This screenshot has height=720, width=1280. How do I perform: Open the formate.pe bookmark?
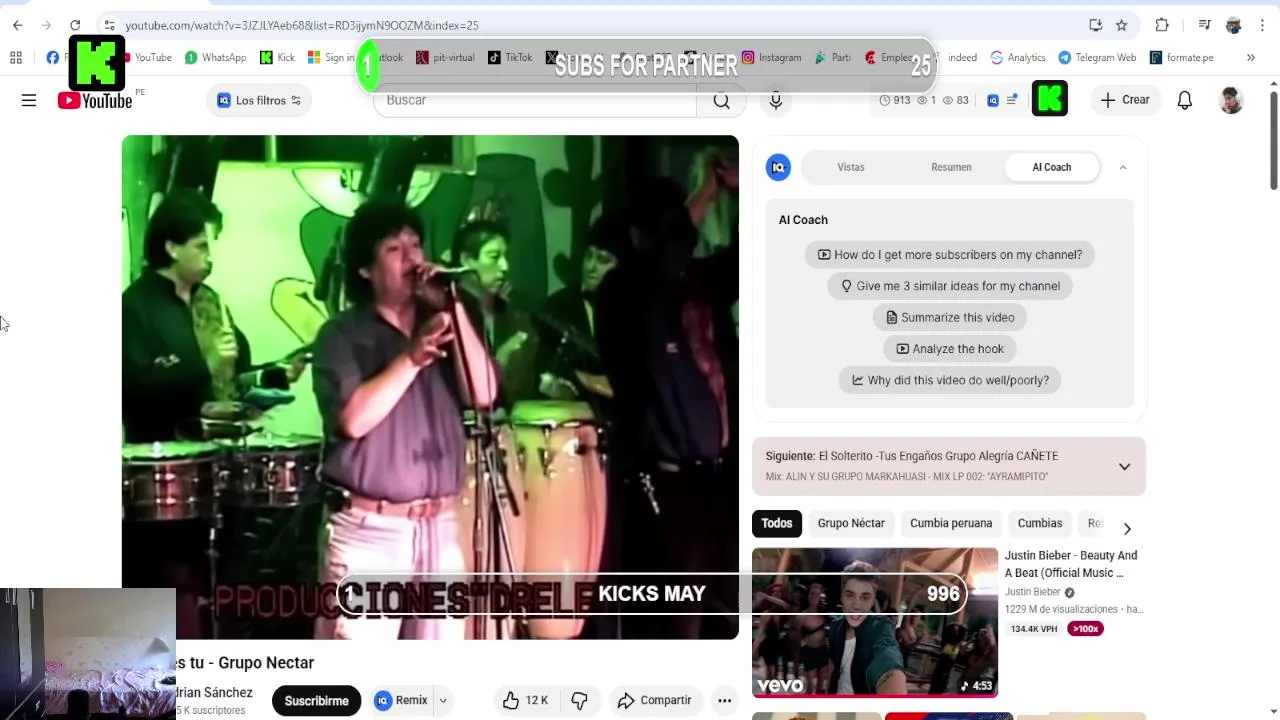tap(1182, 58)
